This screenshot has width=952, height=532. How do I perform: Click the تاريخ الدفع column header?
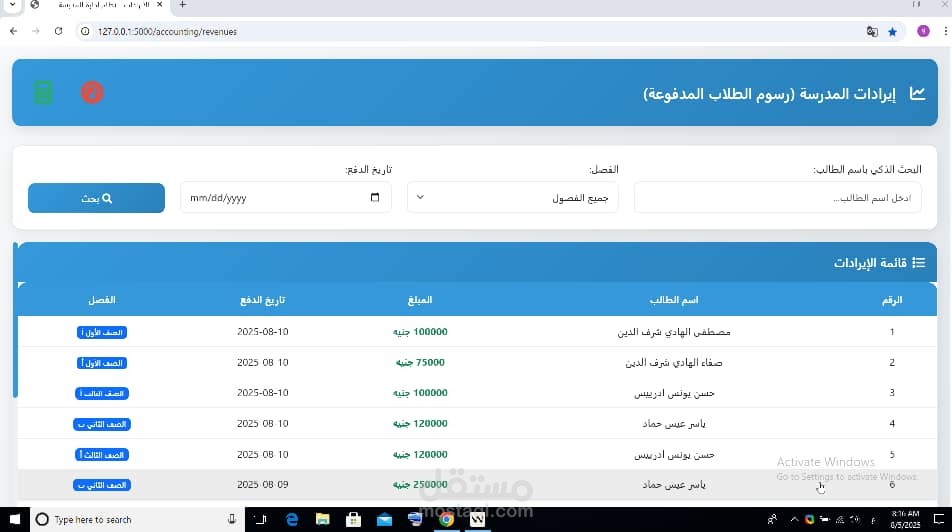coord(262,300)
